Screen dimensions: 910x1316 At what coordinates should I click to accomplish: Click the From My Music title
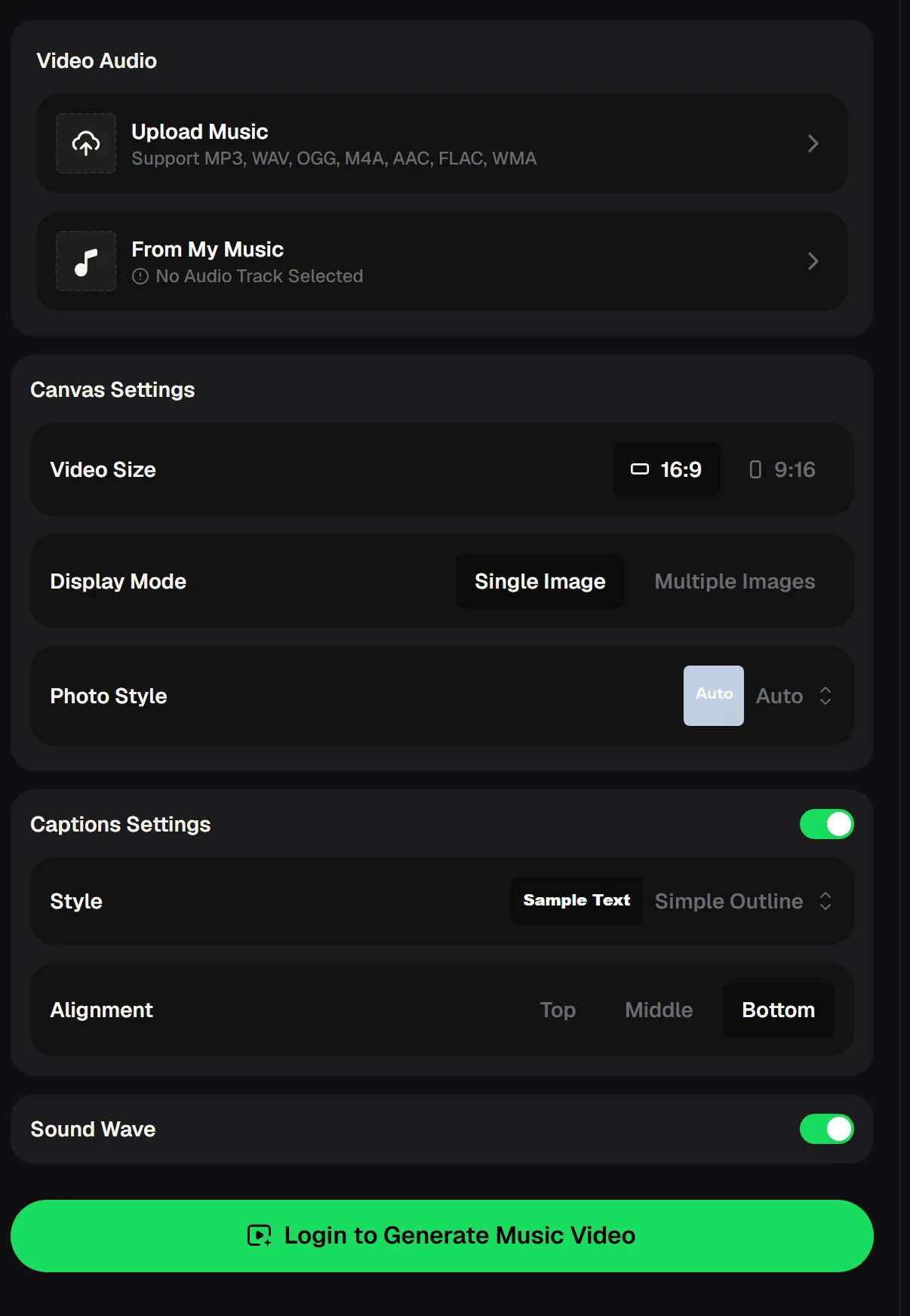coord(208,250)
